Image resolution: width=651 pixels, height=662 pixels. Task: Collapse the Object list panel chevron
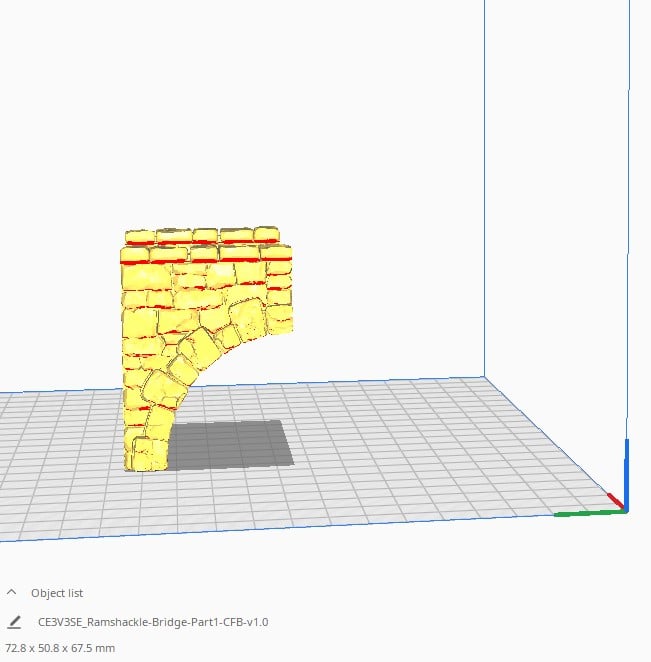12,592
